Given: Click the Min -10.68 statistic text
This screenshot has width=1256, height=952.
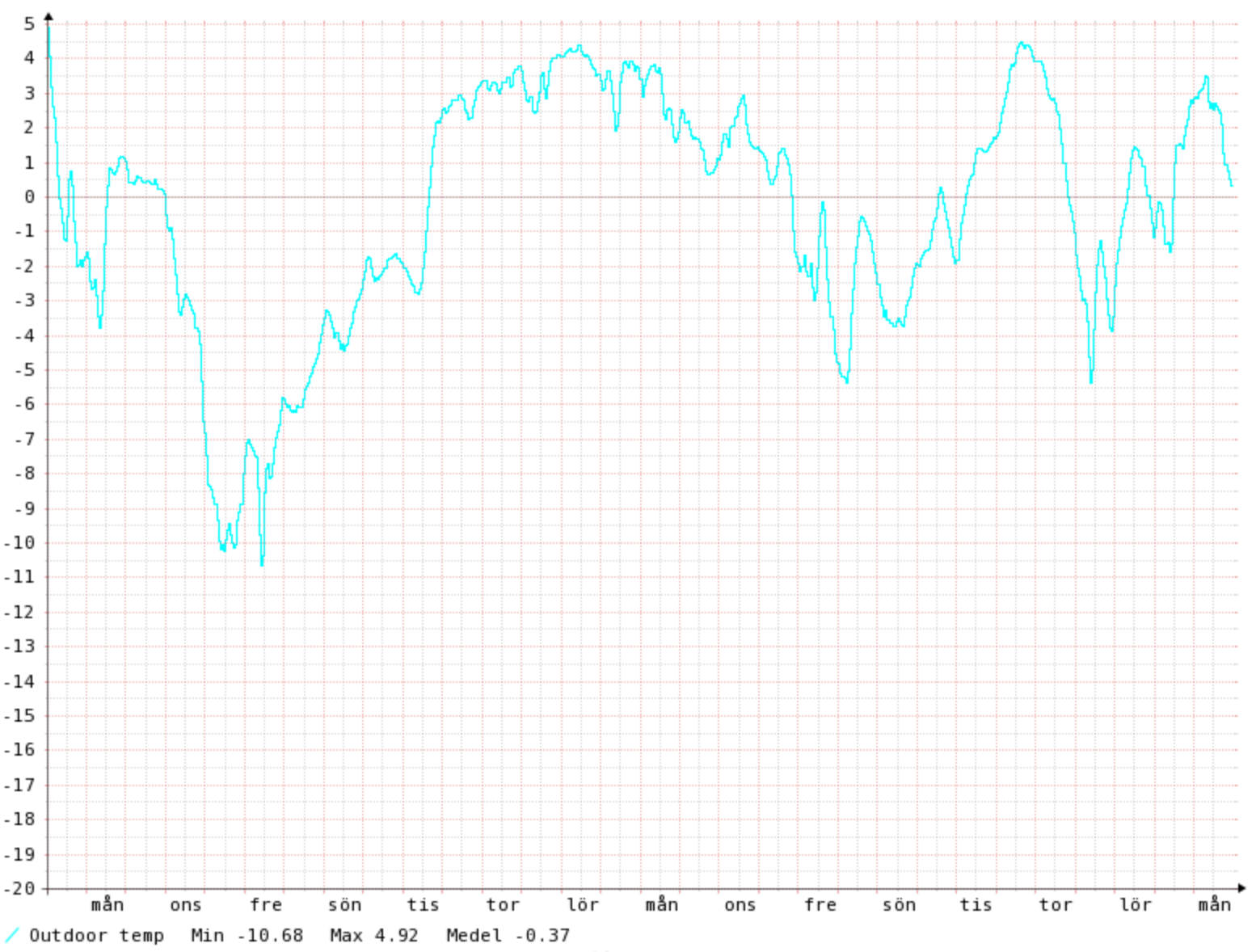Looking at the screenshot, I should (247, 936).
